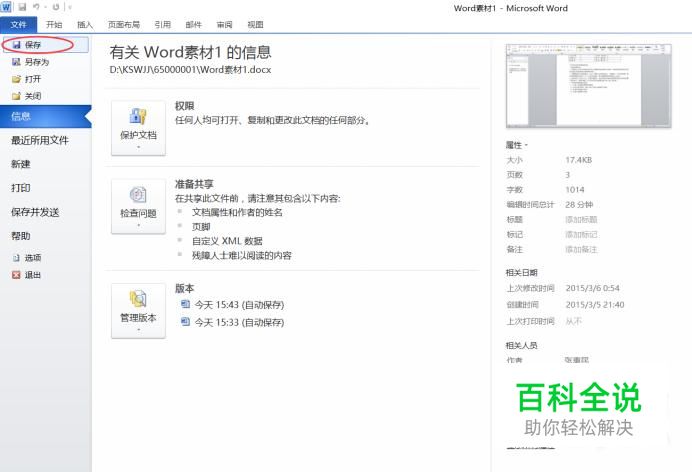Switch to the 开始 ribbon tab
692x472 pixels.
point(54,25)
